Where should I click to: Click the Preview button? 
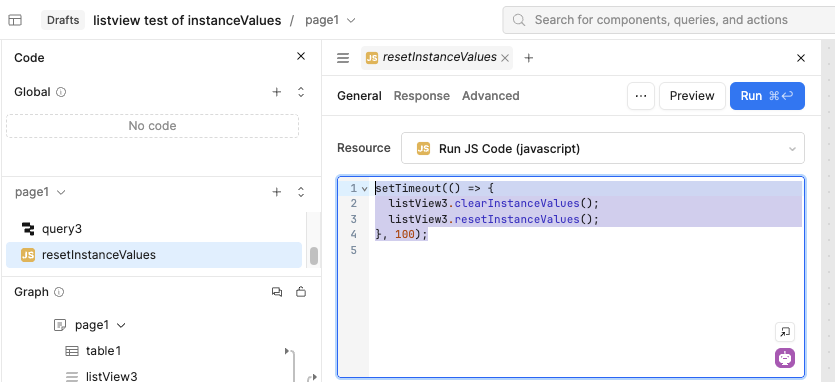pos(692,96)
